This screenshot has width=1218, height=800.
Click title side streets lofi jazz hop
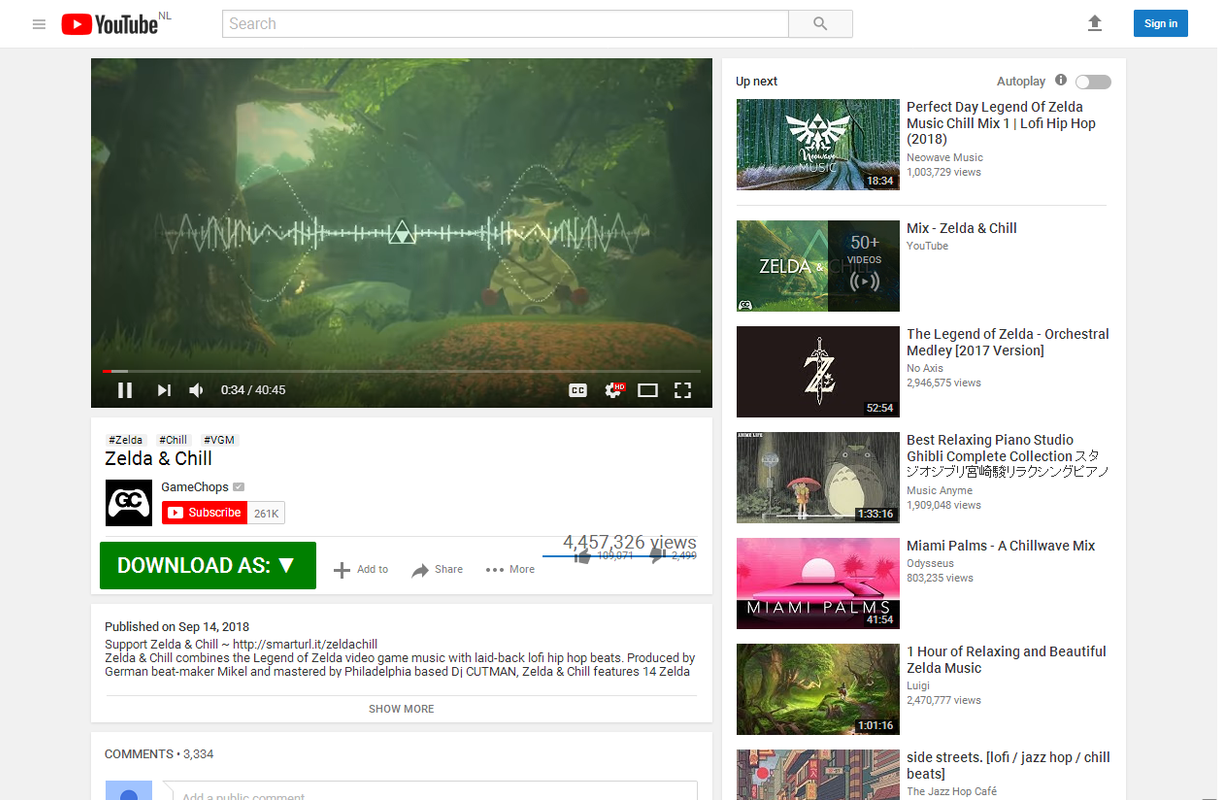coord(1008,766)
